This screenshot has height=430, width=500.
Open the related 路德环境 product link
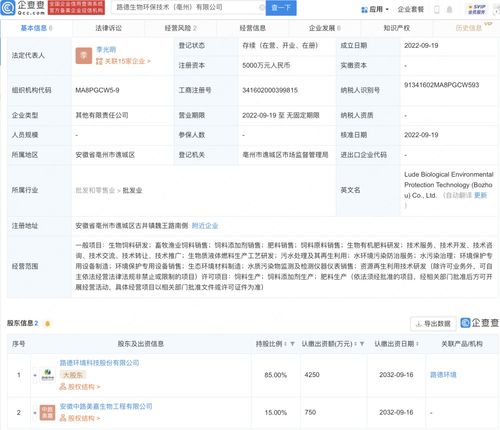tap(443, 375)
